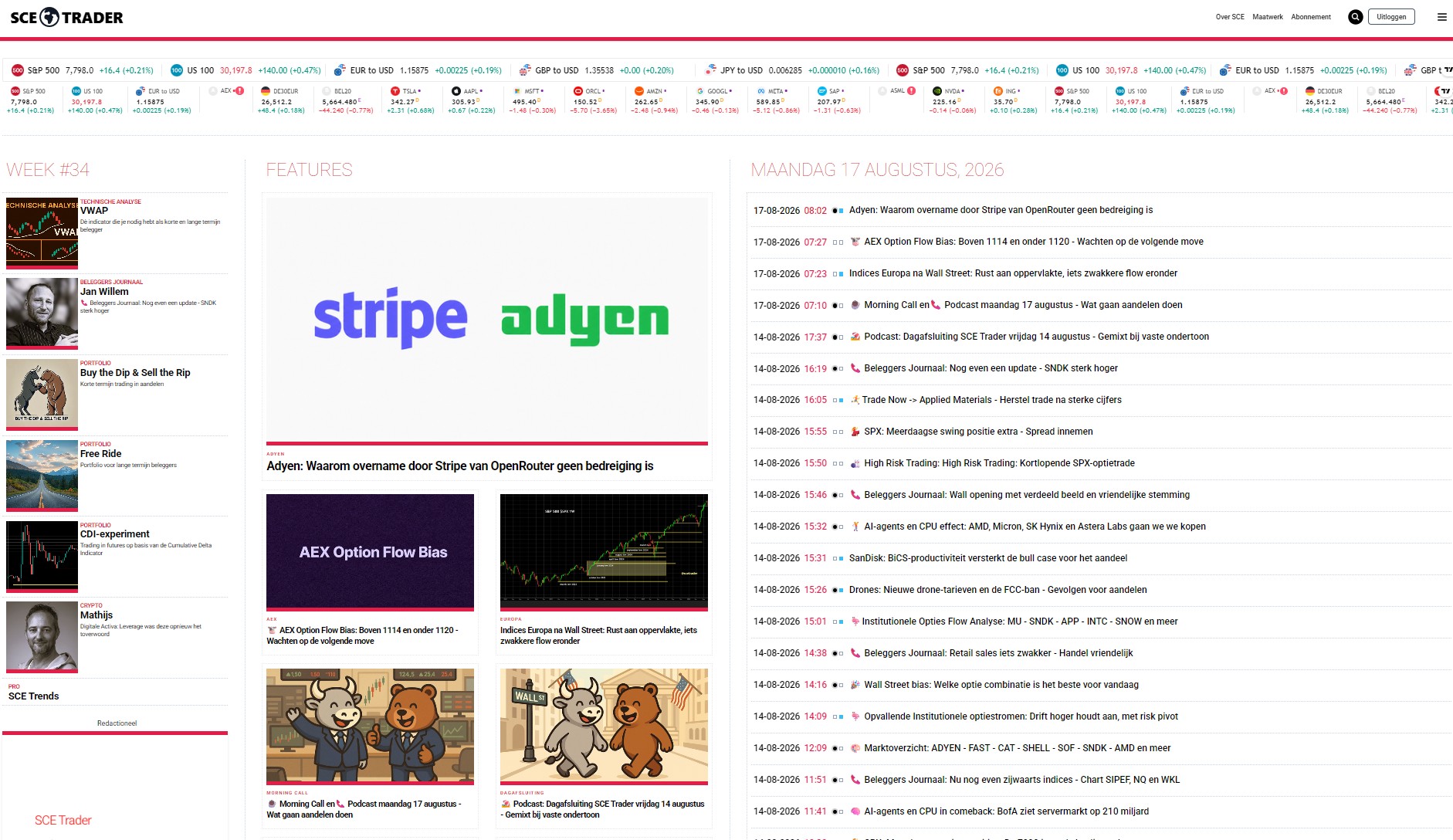Select the AAPL ticker icon

pyautogui.click(x=456, y=91)
